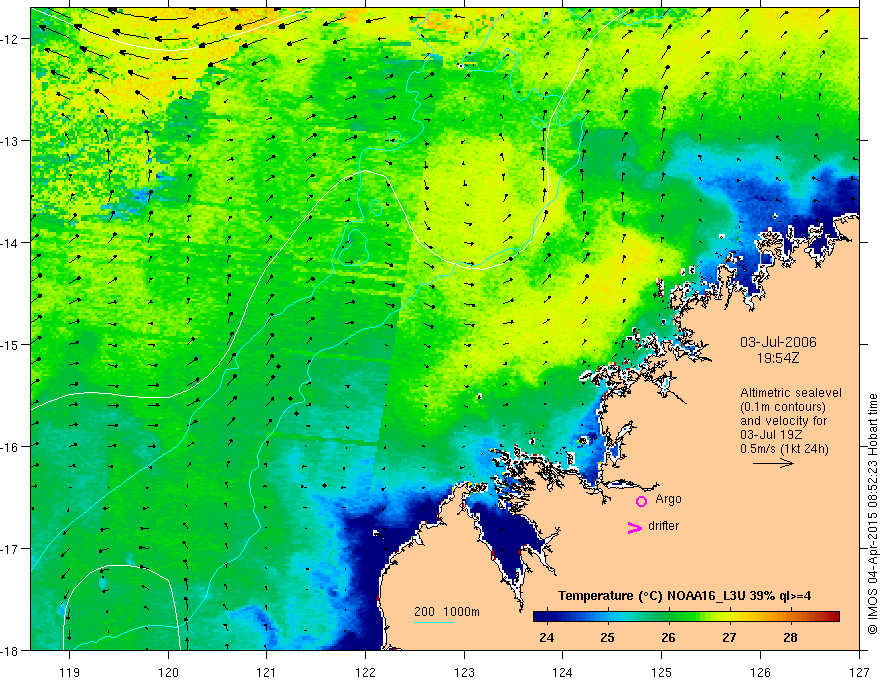Click the 'drifter' legend label
The width and height of the screenshot is (880, 680).
663,526
